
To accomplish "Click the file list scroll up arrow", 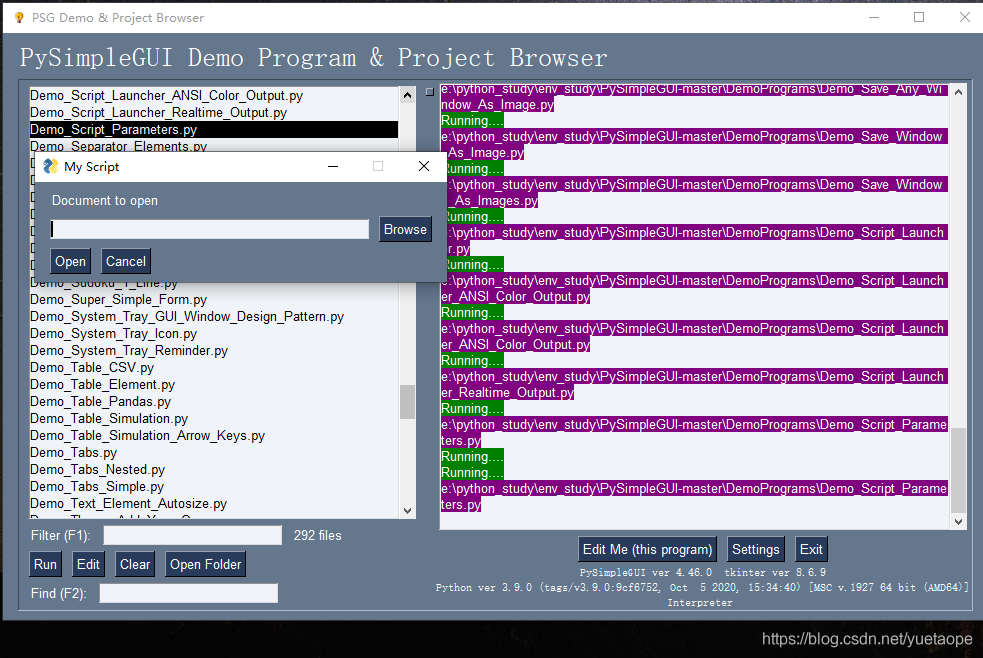I will click(407, 95).
